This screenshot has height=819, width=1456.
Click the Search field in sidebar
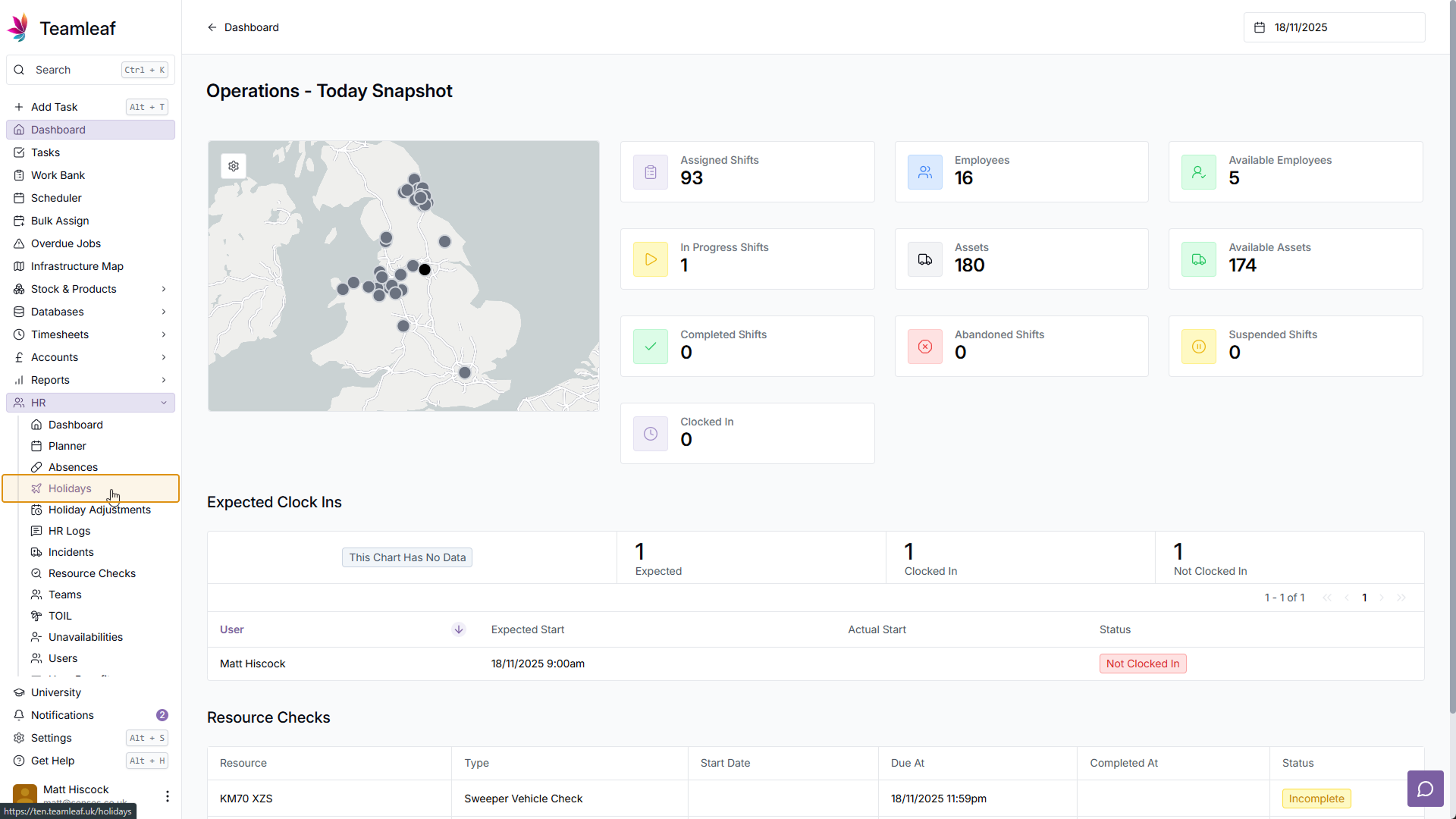(x=76, y=70)
